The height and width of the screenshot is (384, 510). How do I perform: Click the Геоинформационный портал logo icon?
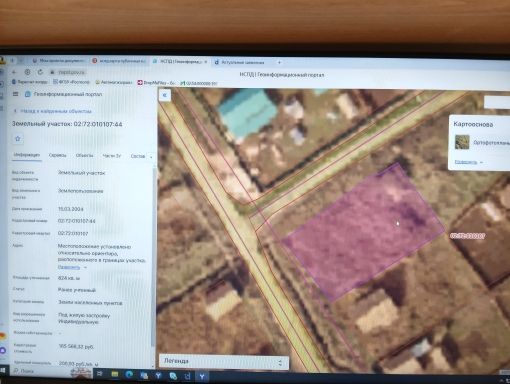tap(28, 94)
